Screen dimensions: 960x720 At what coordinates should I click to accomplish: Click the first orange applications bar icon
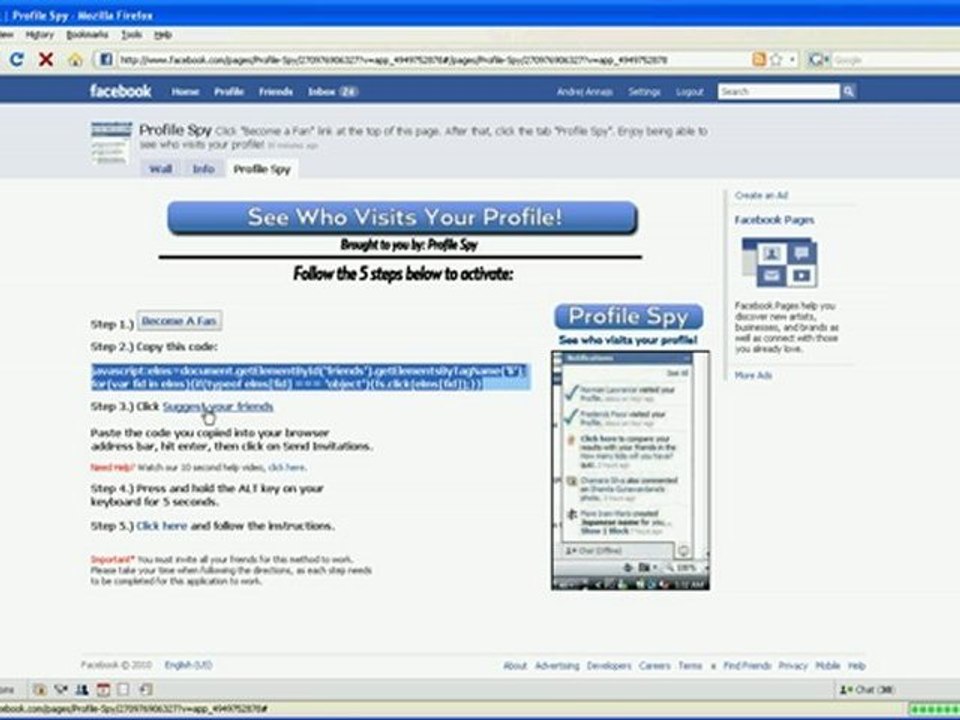40,689
